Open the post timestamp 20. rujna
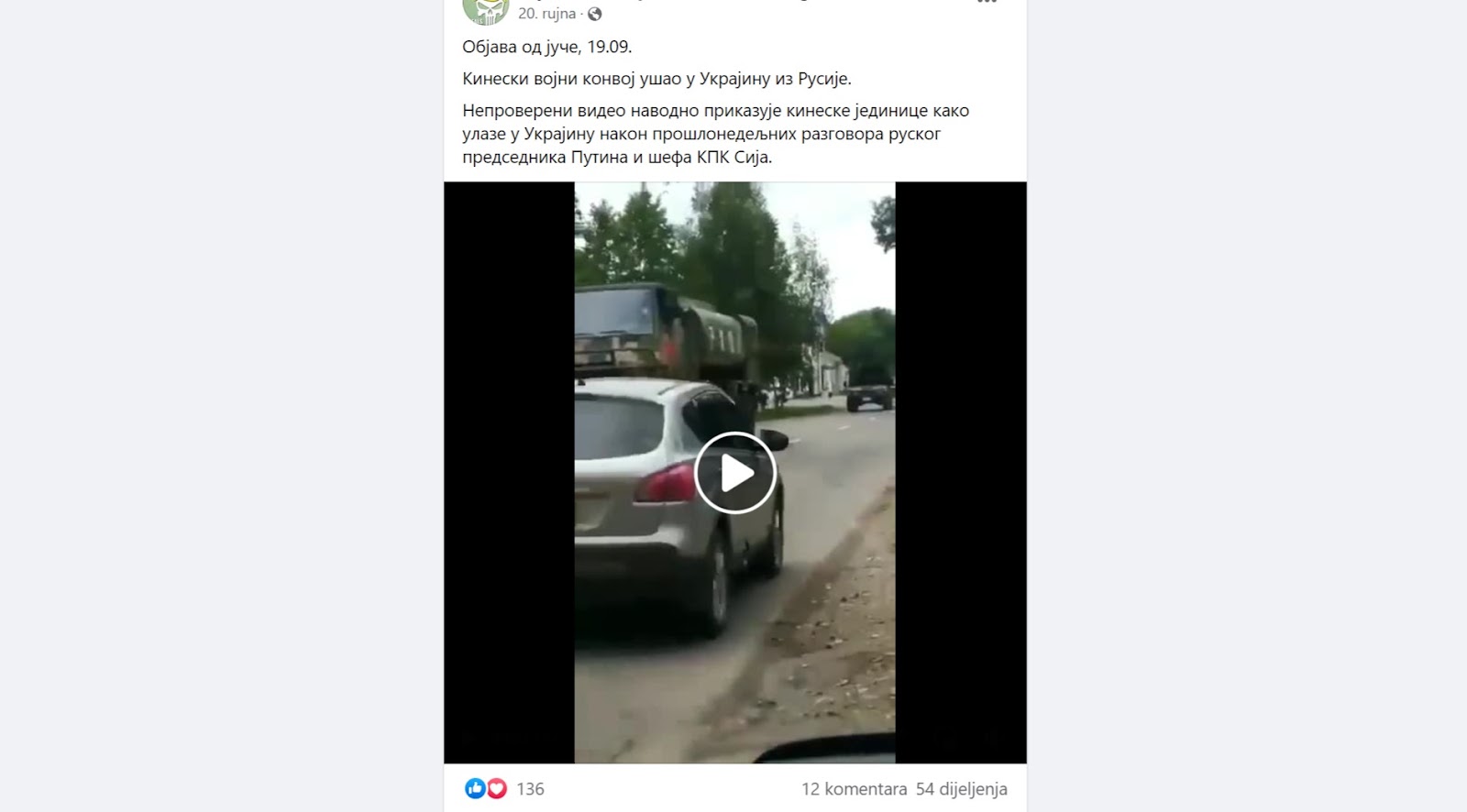Screen dimensions: 1467x812 [x=546, y=14]
